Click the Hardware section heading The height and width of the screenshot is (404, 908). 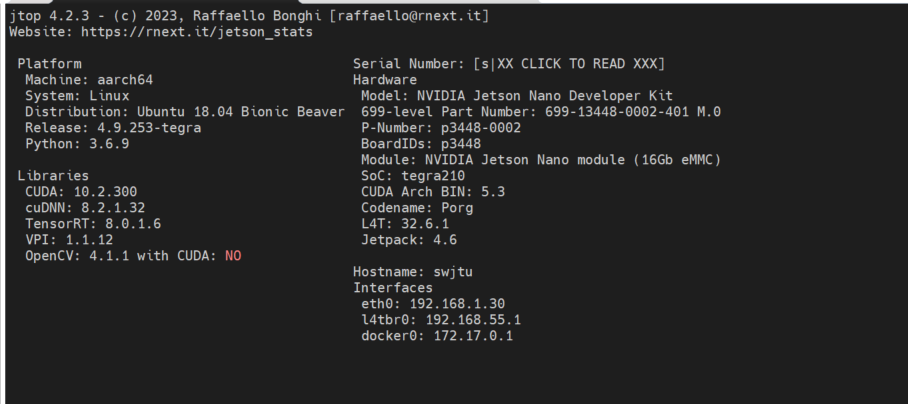[385, 80]
